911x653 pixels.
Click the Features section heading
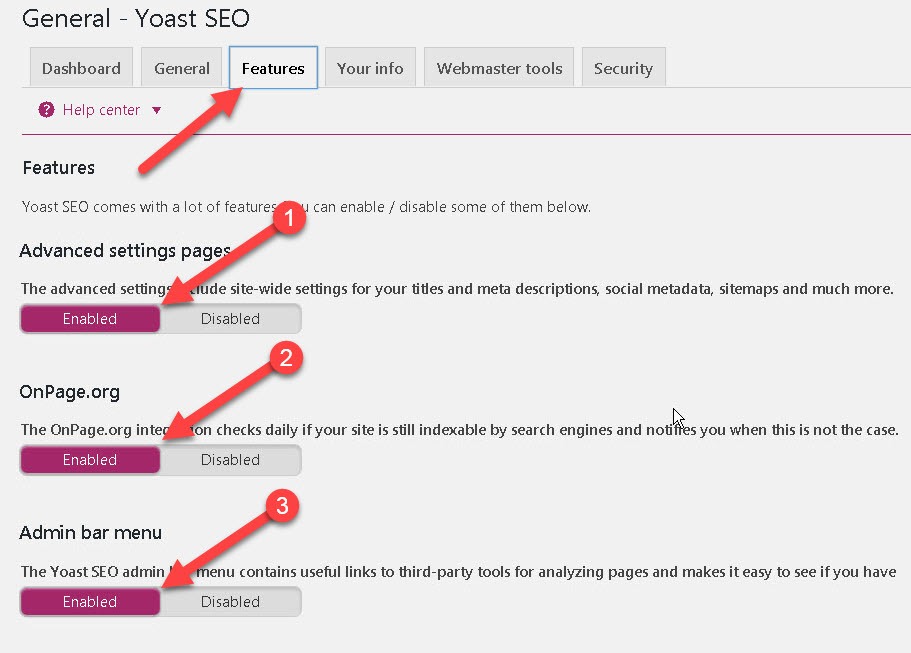58,167
